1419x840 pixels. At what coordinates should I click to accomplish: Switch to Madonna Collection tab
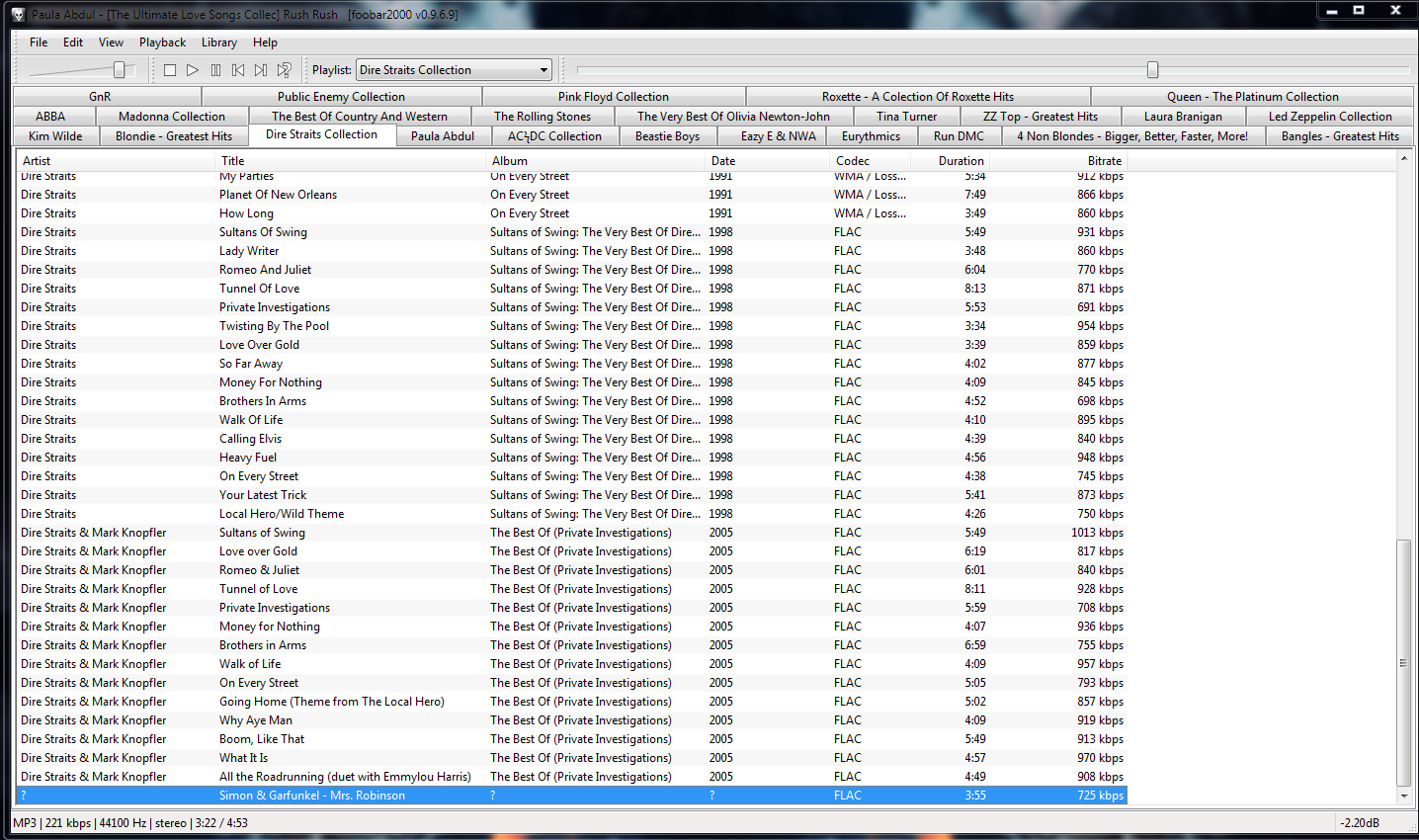pyautogui.click(x=172, y=117)
